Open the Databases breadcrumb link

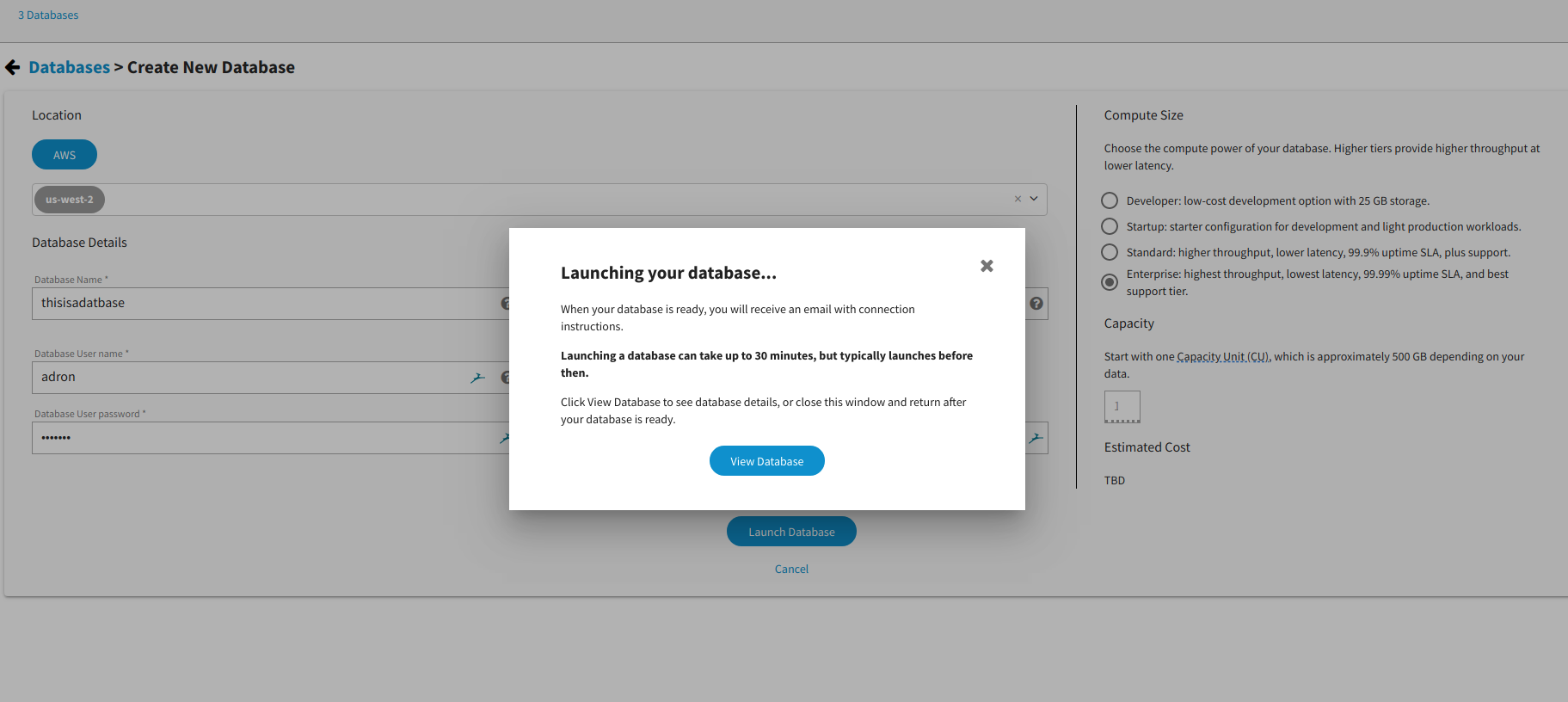pos(70,67)
